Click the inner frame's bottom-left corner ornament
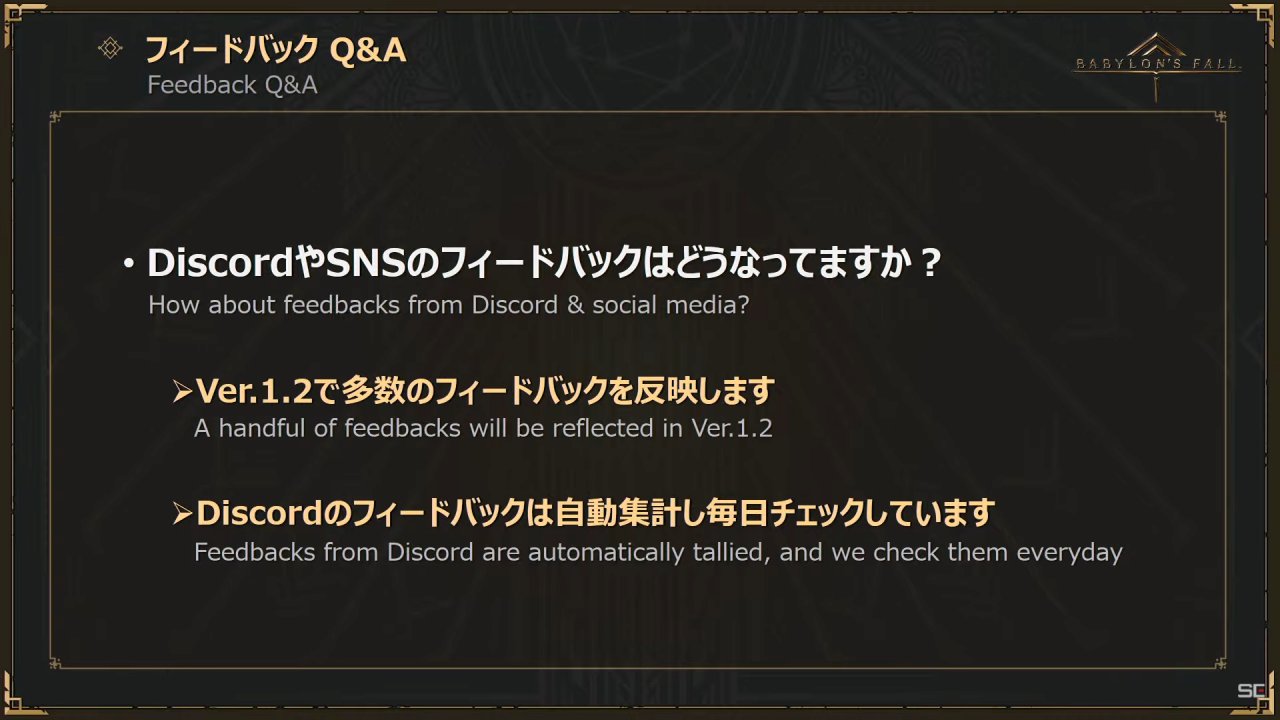This screenshot has height=720, width=1280. [x=57, y=662]
